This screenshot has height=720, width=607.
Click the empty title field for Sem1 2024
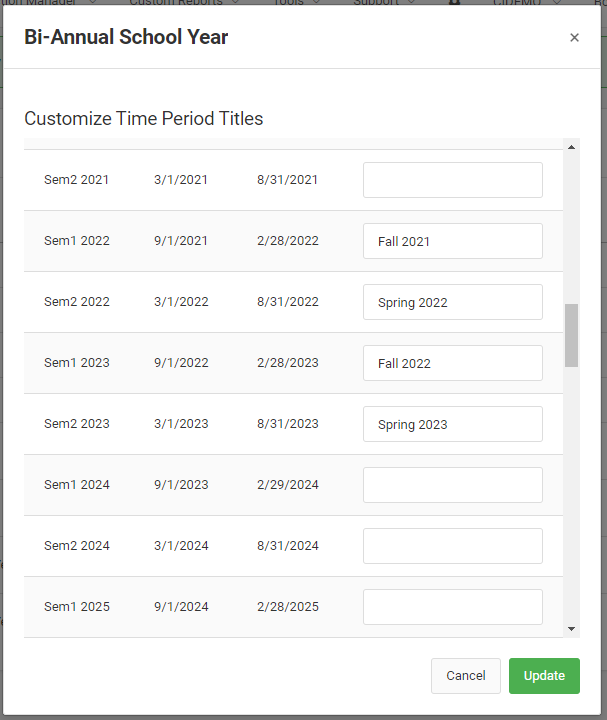pos(452,486)
